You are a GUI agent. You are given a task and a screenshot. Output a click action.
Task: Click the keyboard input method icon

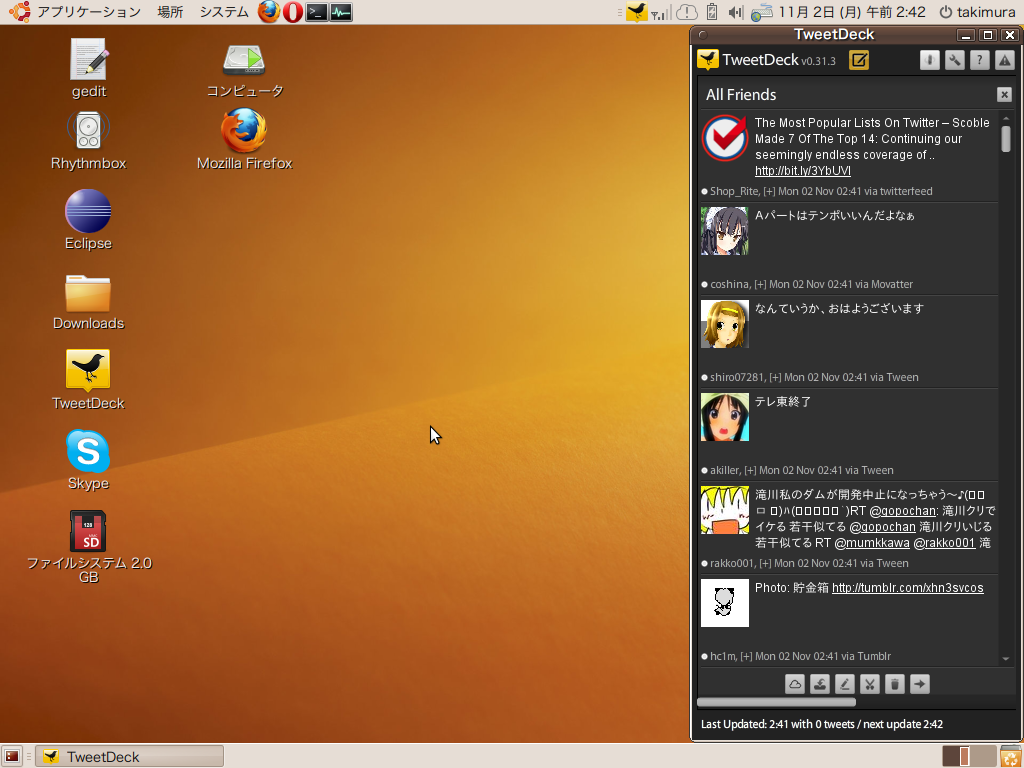761,12
